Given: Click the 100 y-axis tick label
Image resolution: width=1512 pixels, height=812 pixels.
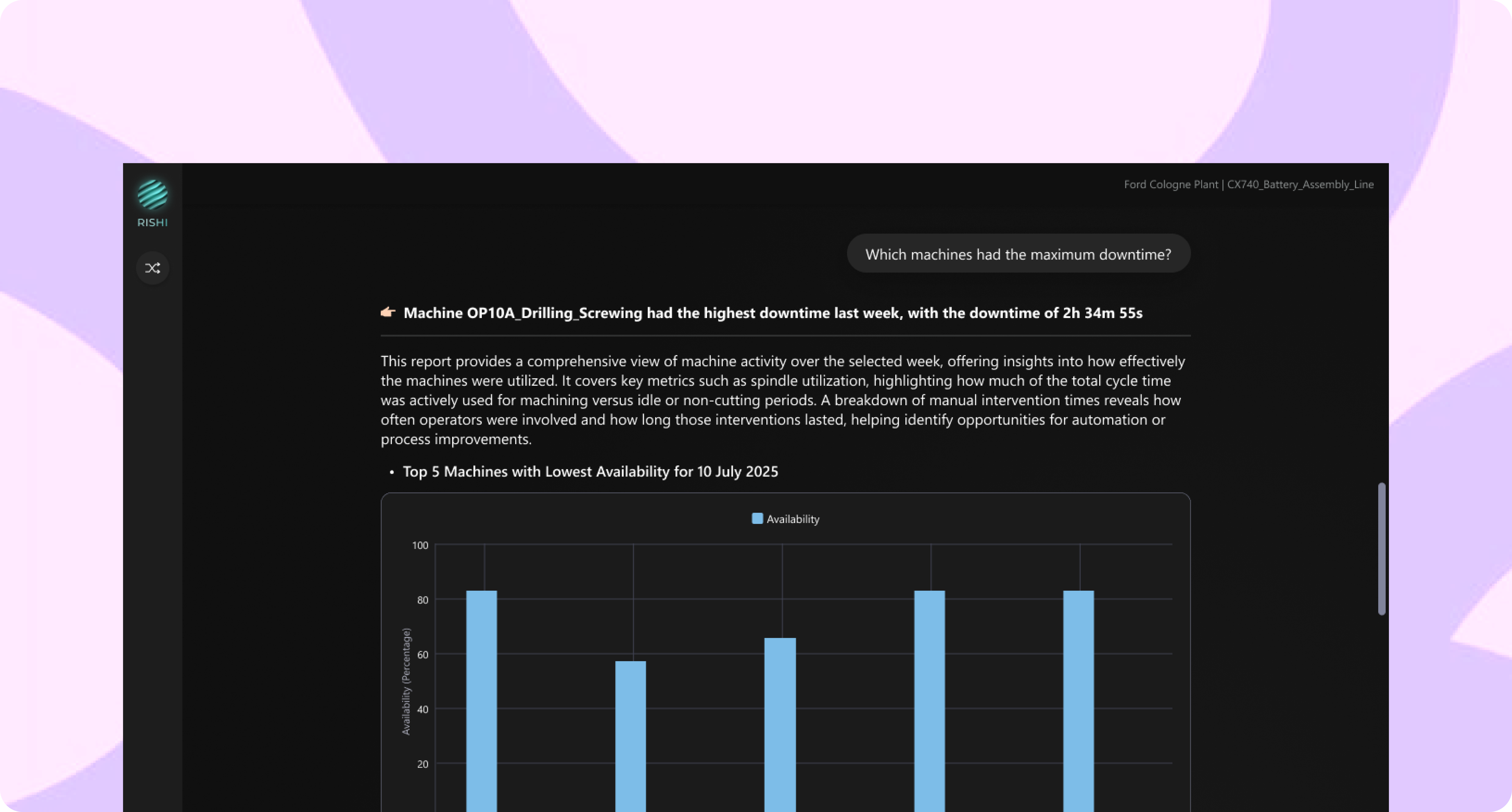Looking at the screenshot, I should pos(420,545).
